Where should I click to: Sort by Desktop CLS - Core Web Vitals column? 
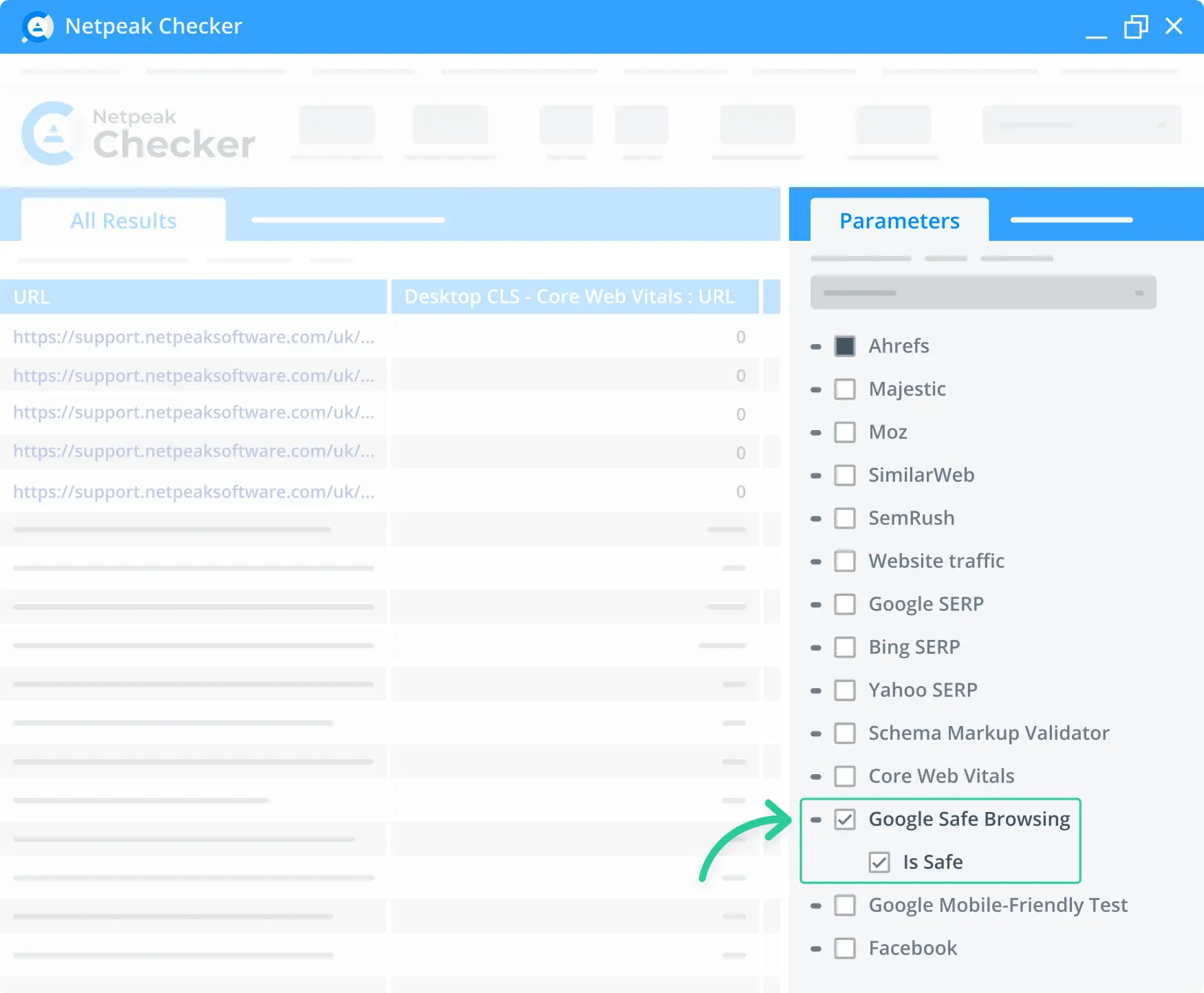click(x=575, y=297)
